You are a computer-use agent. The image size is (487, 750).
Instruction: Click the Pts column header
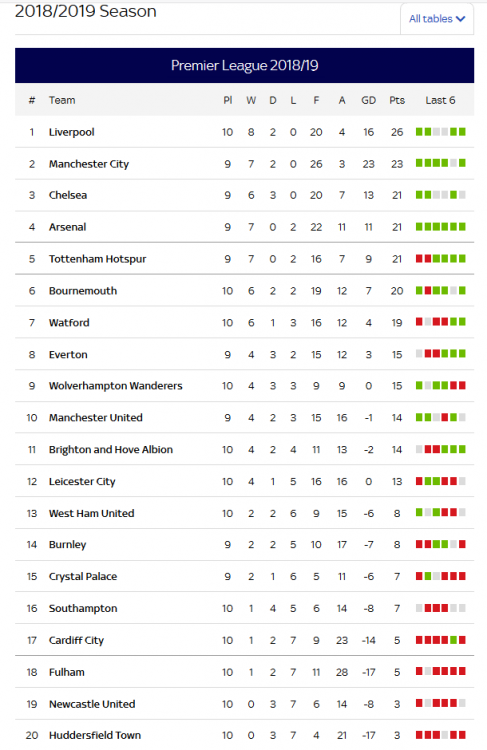pyautogui.click(x=397, y=100)
